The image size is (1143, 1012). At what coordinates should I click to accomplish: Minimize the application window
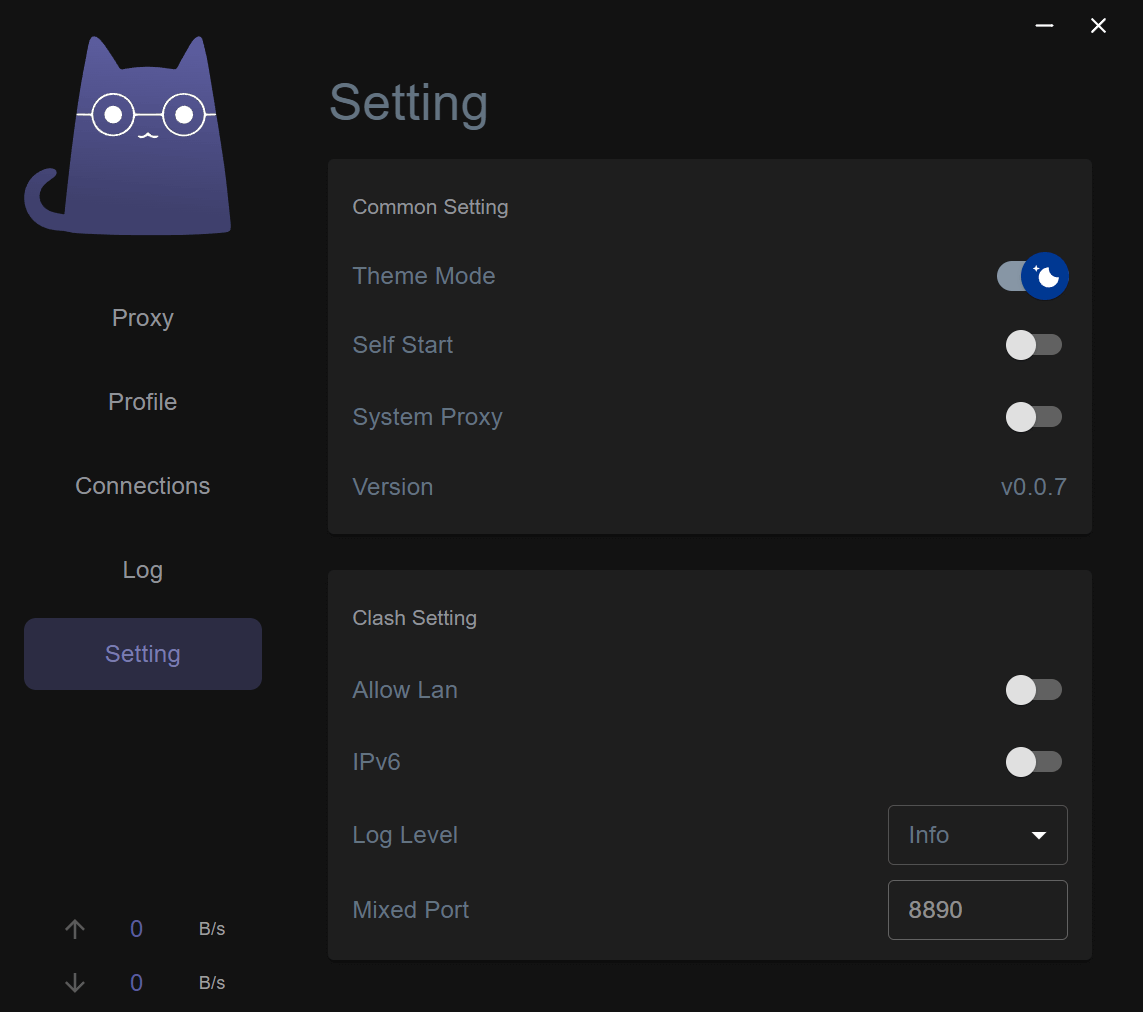(1045, 26)
